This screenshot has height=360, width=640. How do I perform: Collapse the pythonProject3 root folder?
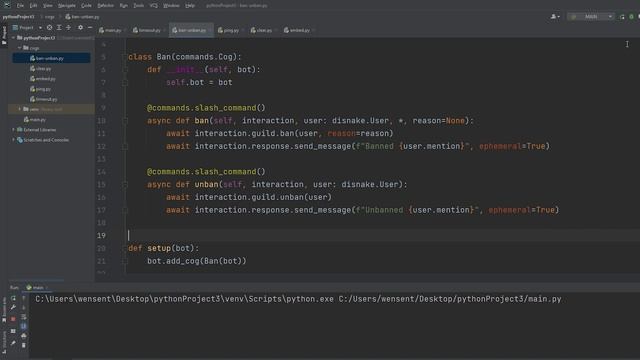tap(13, 38)
